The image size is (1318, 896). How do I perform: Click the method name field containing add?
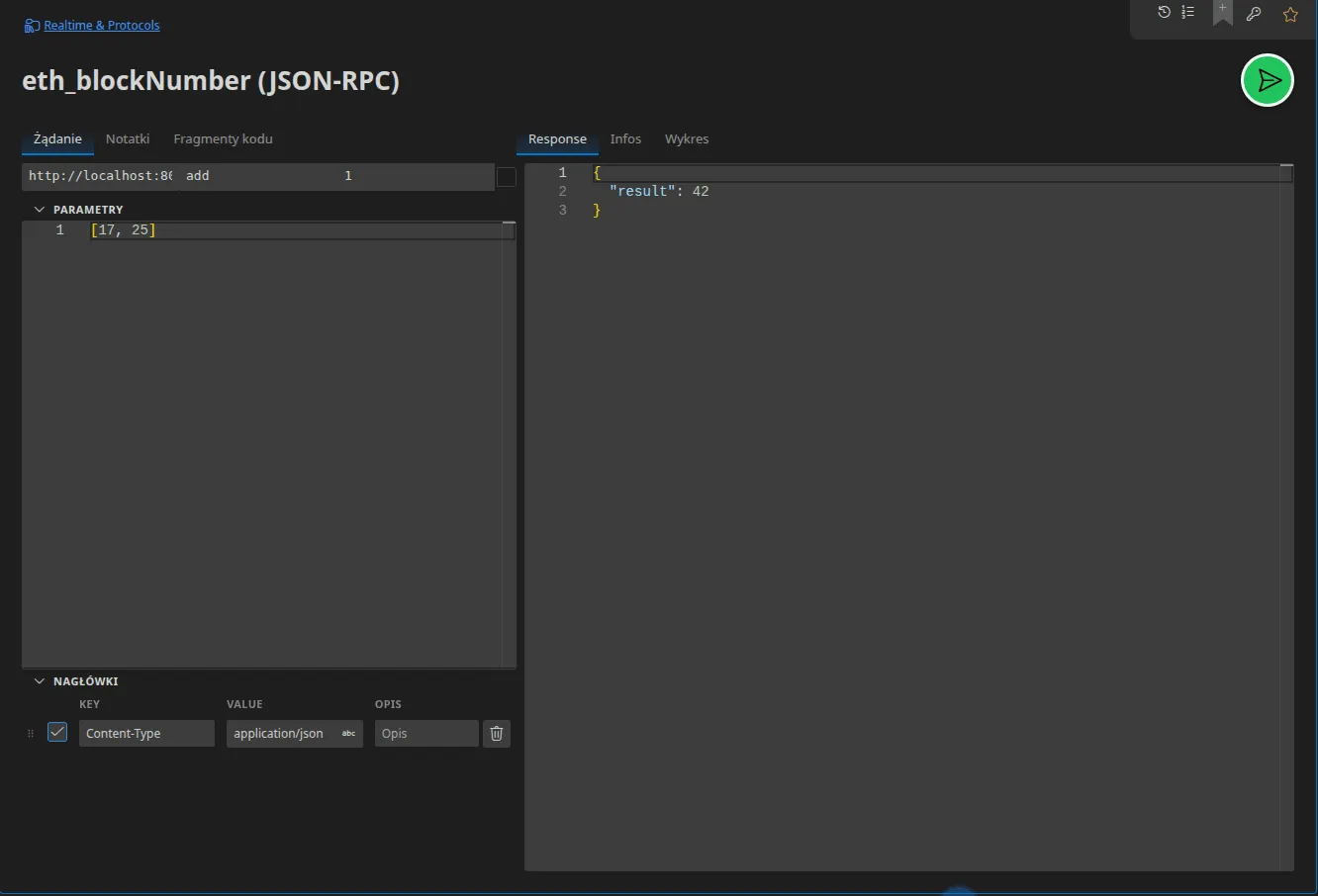click(258, 176)
